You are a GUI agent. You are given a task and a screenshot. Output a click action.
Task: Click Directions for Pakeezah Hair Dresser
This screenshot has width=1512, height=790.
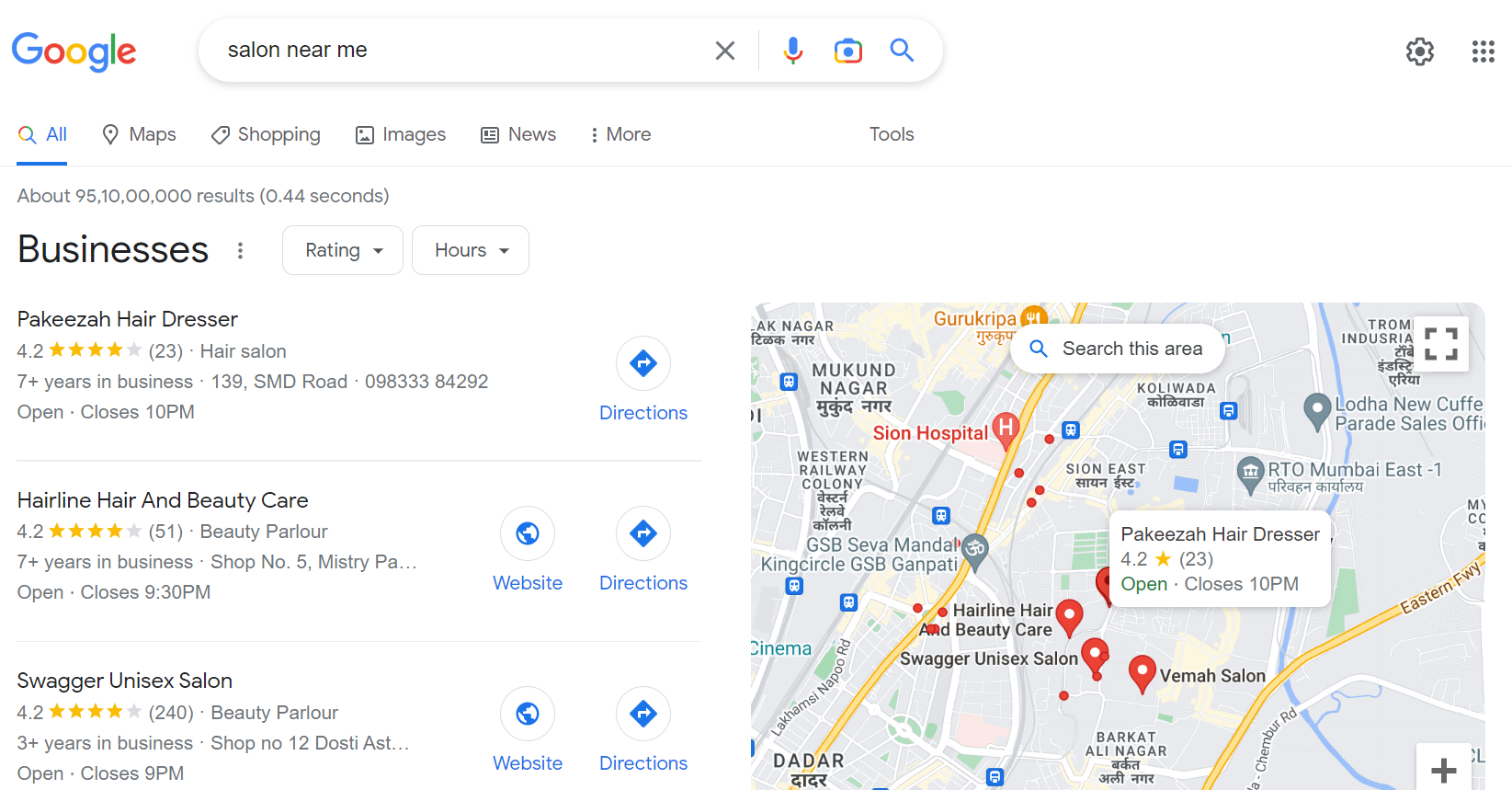coord(642,363)
